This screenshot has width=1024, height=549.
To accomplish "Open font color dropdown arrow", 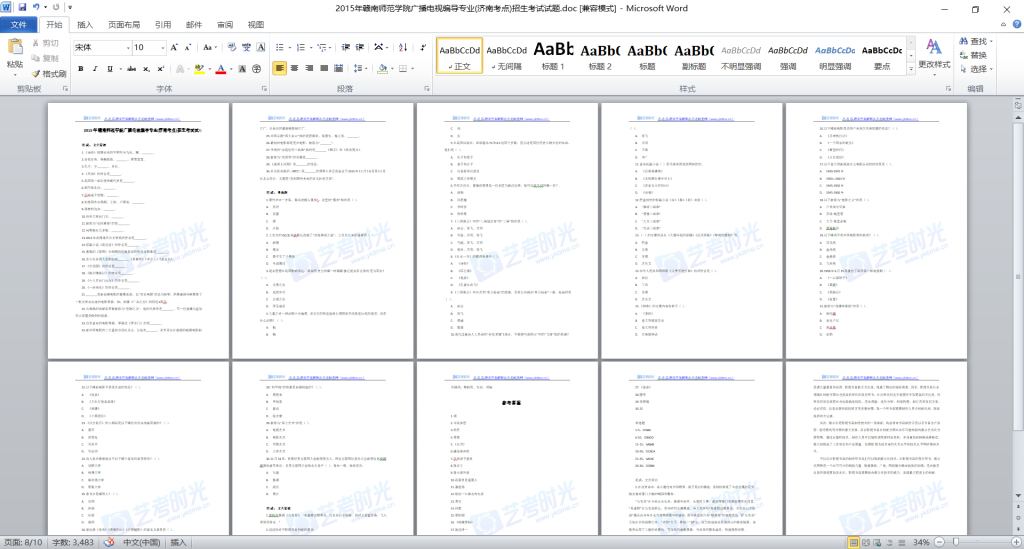I will point(233,69).
